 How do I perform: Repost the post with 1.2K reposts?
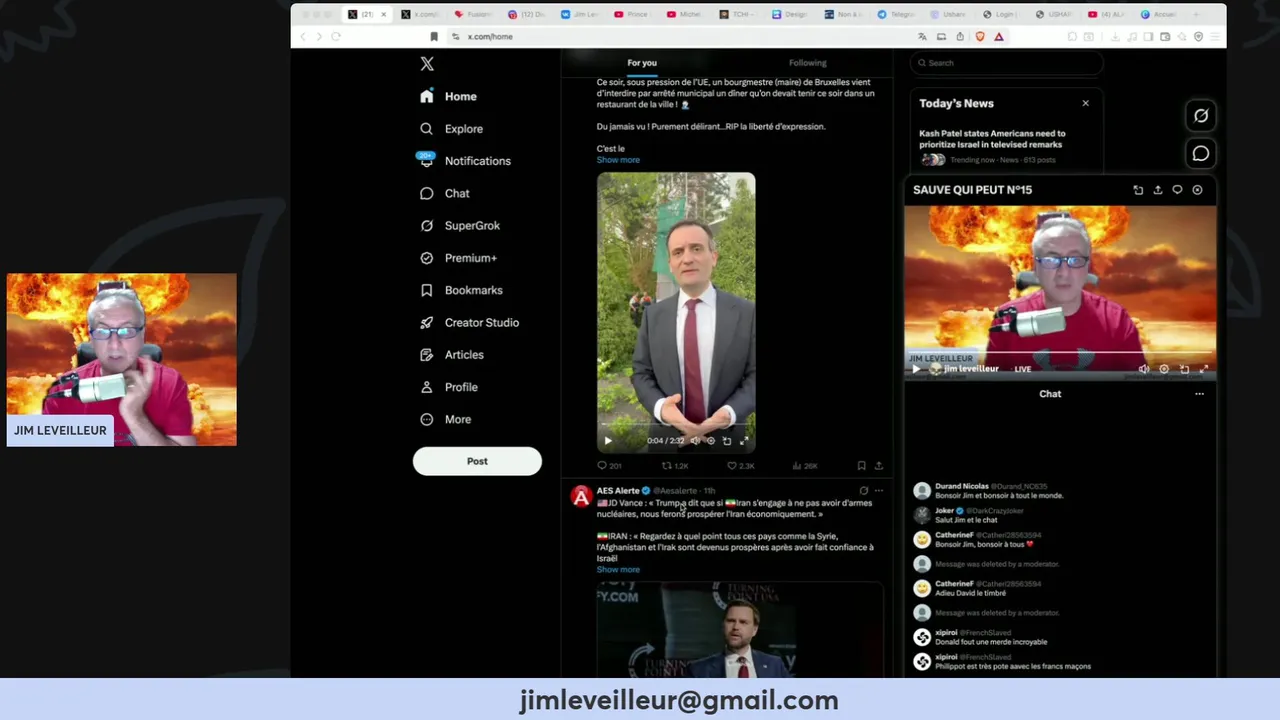[675, 466]
